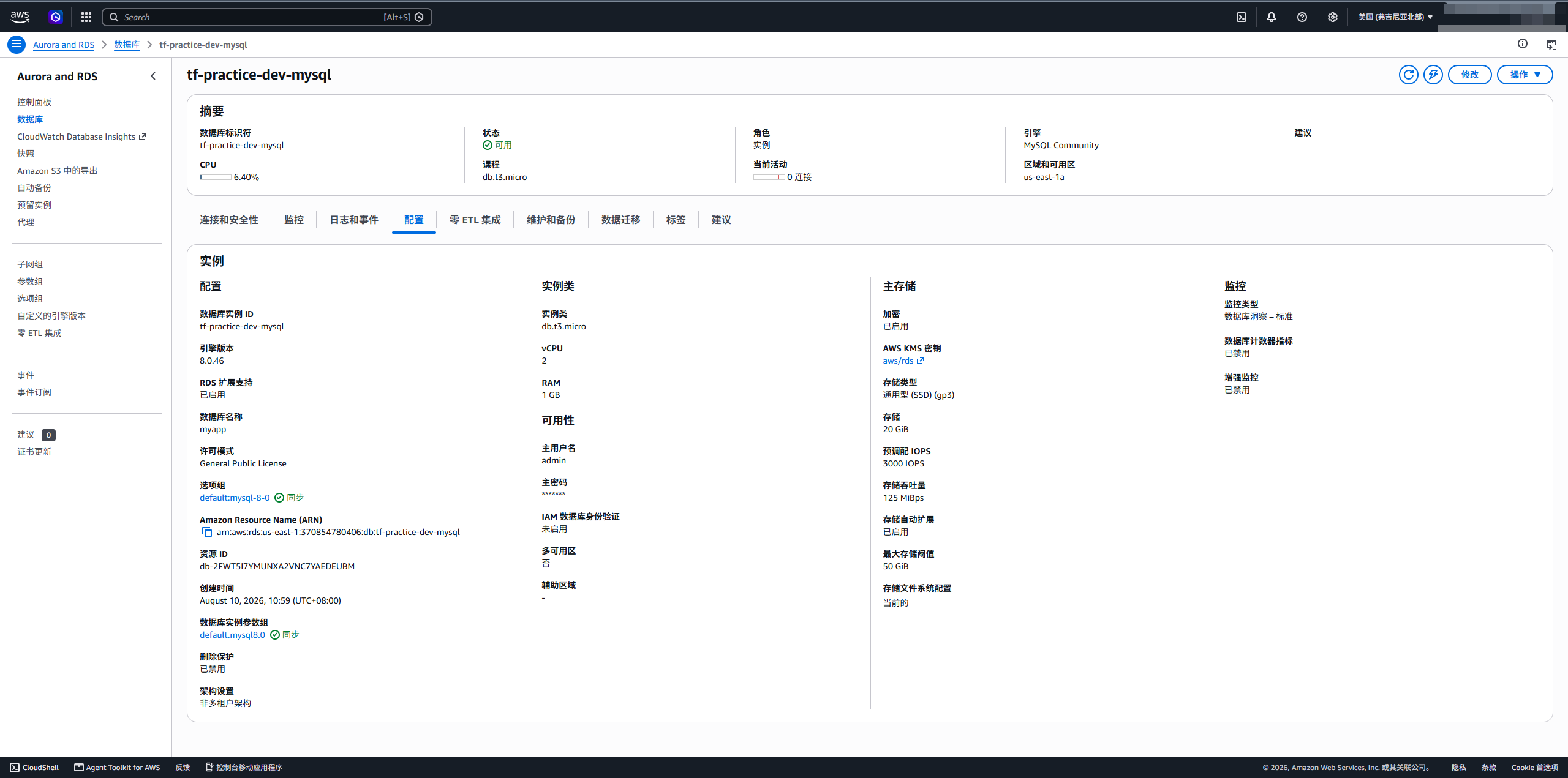Switch to the 维护和备份 tab

pyautogui.click(x=551, y=220)
